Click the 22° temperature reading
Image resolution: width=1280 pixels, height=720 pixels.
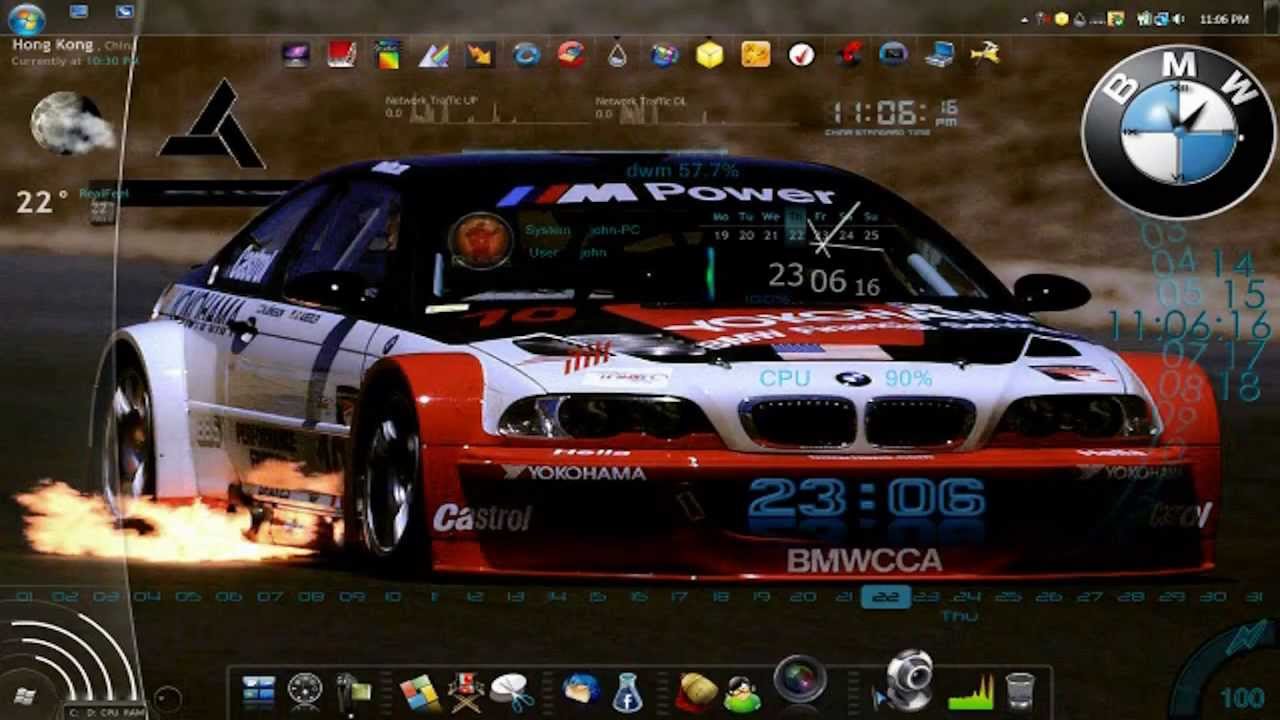tap(41, 202)
